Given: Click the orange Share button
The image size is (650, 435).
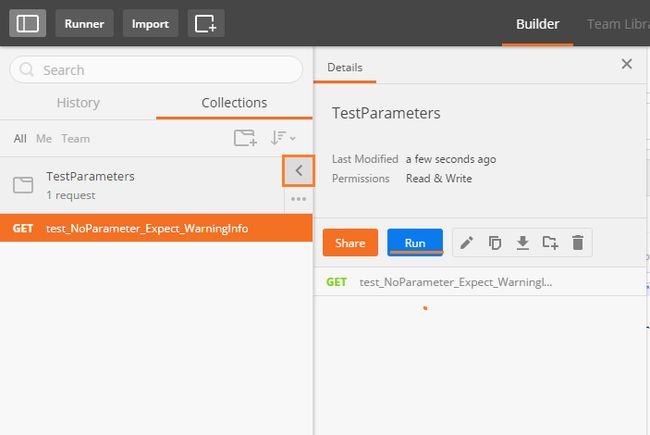Looking at the screenshot, I should tap(350, 243).
